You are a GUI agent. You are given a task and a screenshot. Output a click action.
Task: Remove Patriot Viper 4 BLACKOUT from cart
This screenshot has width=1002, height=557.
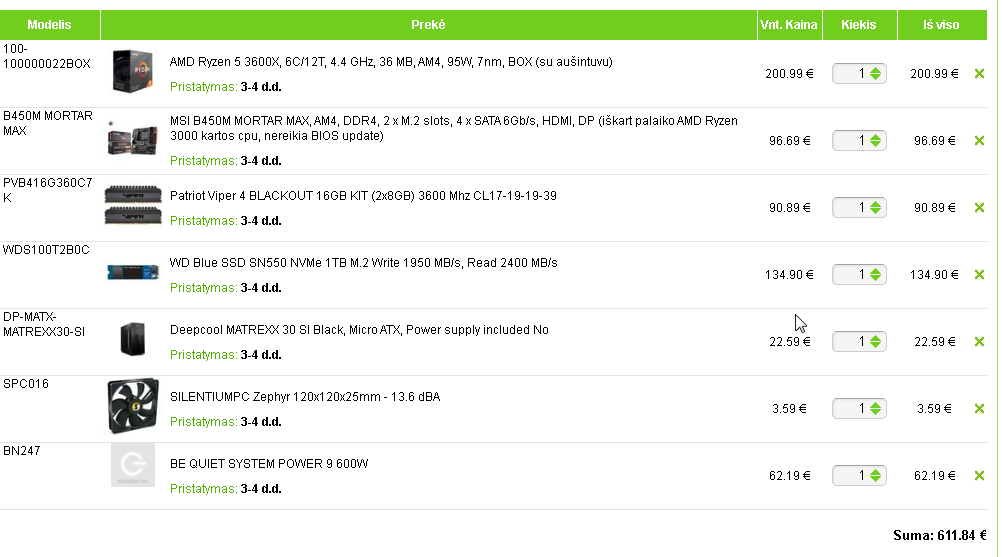pyautogui.click(x=979, y=208)
